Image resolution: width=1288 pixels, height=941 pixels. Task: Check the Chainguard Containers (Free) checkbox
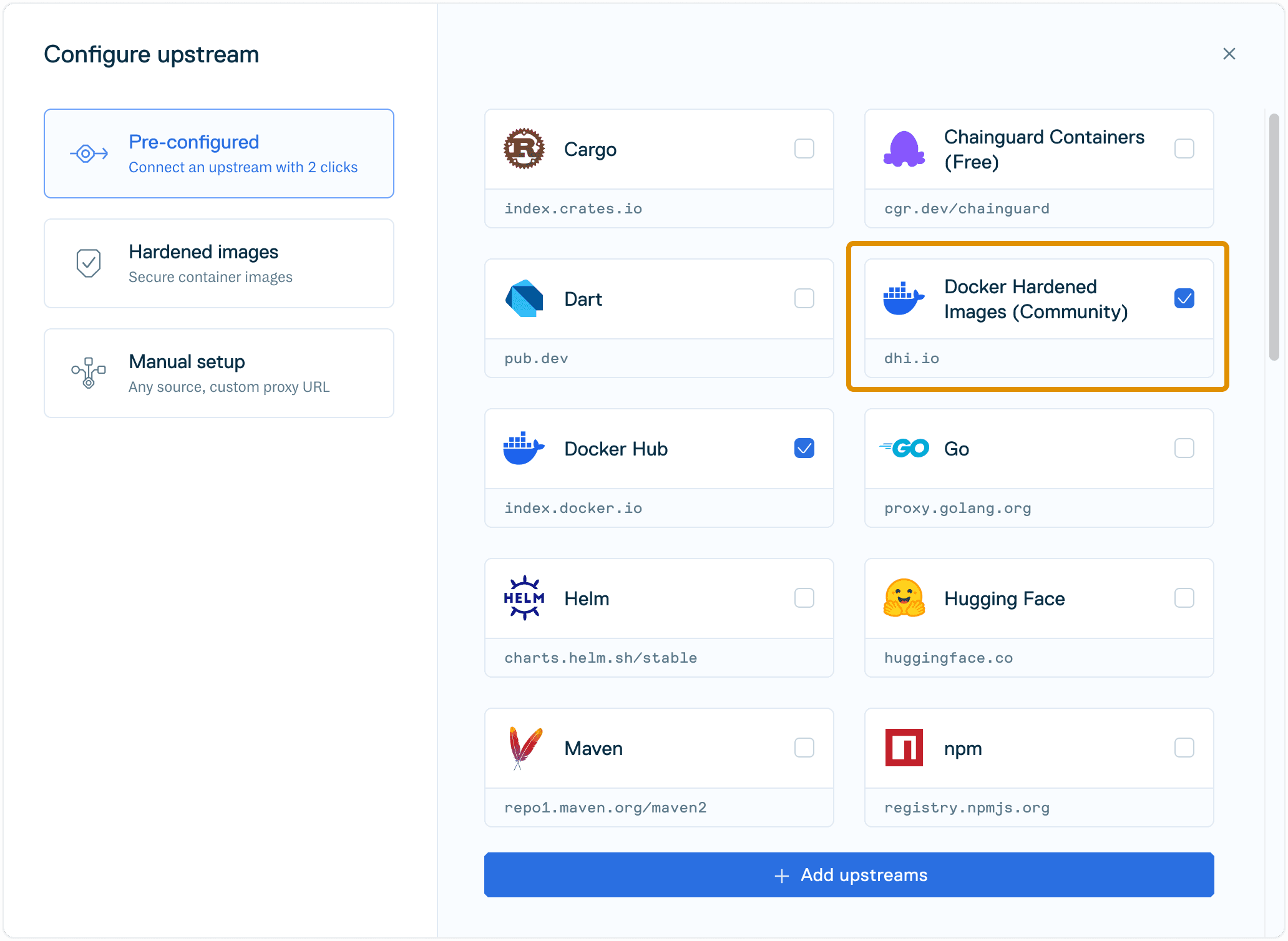point(1184,149)
